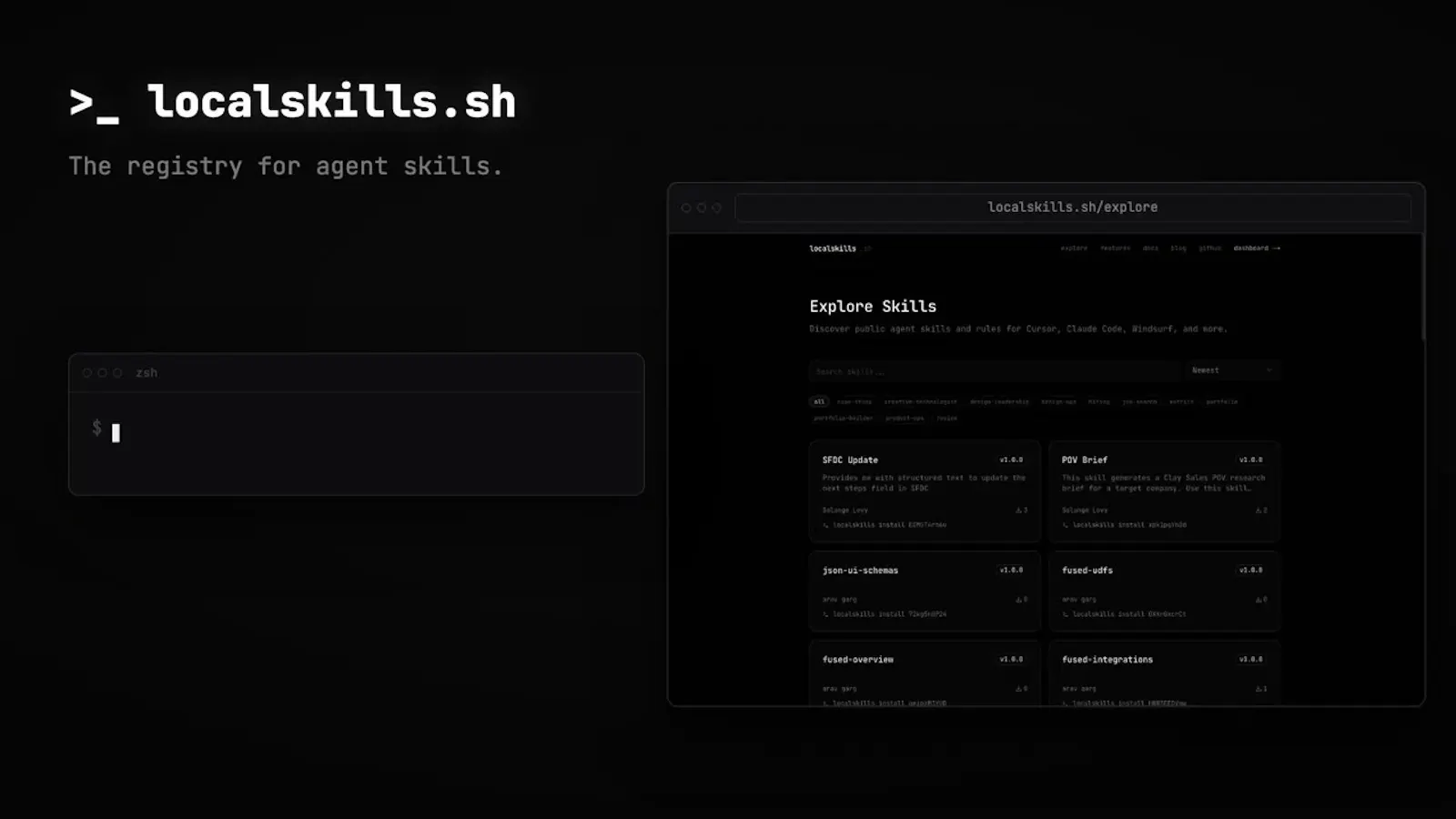Open the POV Brief skill card title
This screenshot has width=1456, height=819.
(1085, 460)
